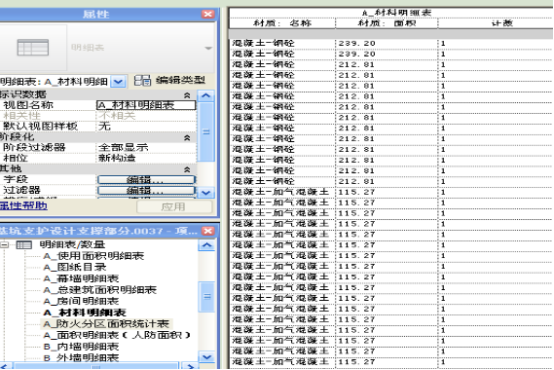Viewport: 554px width, 370px height.
Task: Open the 明细表: A_材料明细 instance dropdown
Action: click(x=118, y=82)
